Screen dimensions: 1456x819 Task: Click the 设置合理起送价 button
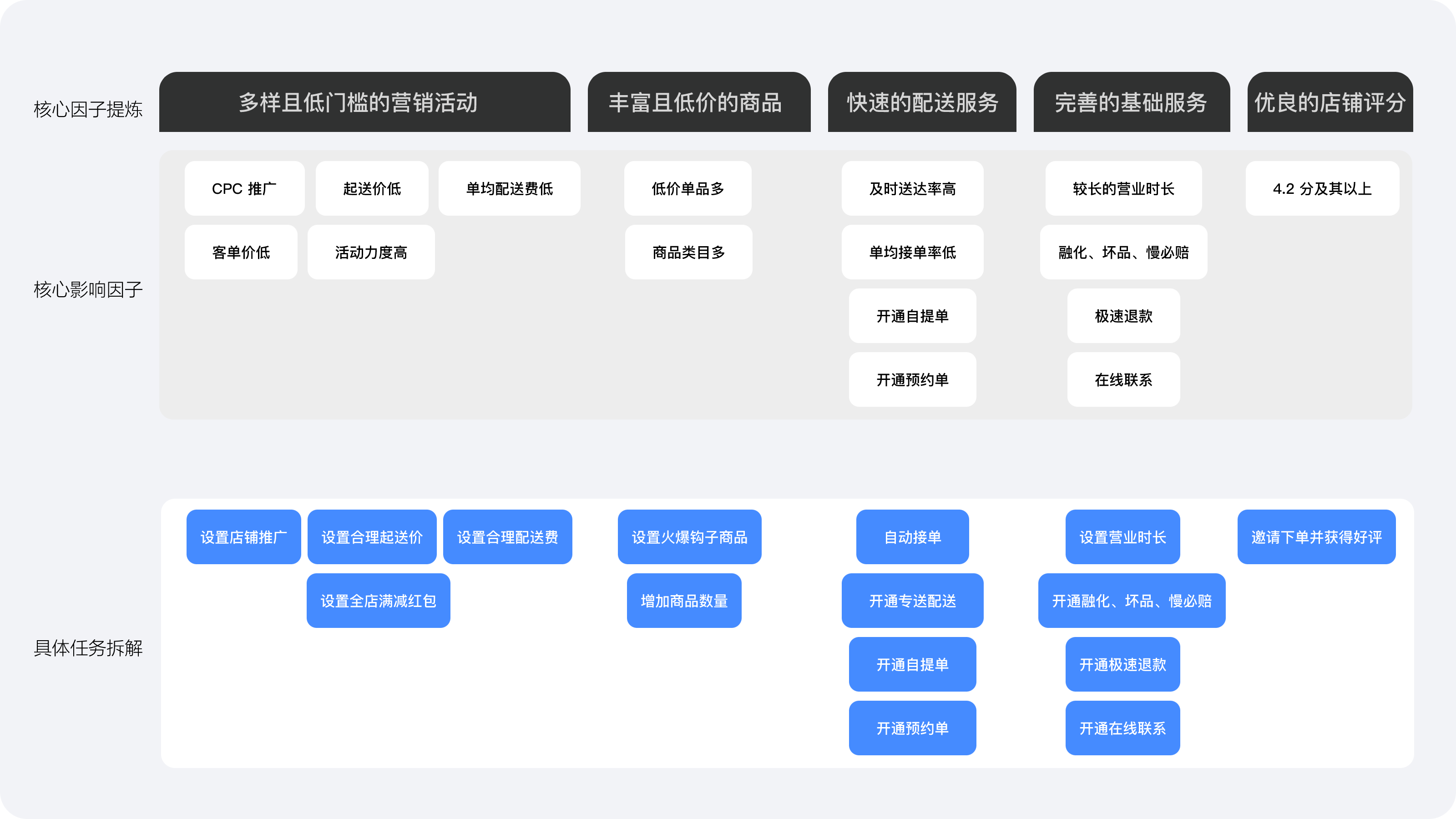[372, 537]
